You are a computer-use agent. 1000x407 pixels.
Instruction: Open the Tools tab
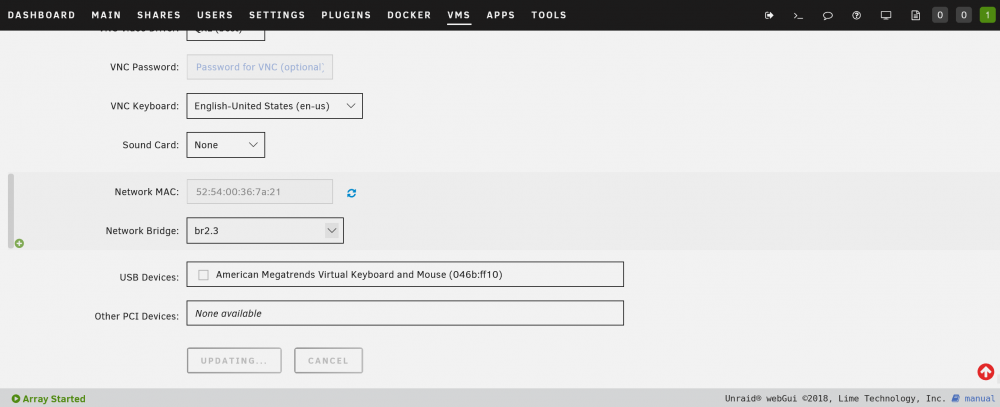pos(548,15)
